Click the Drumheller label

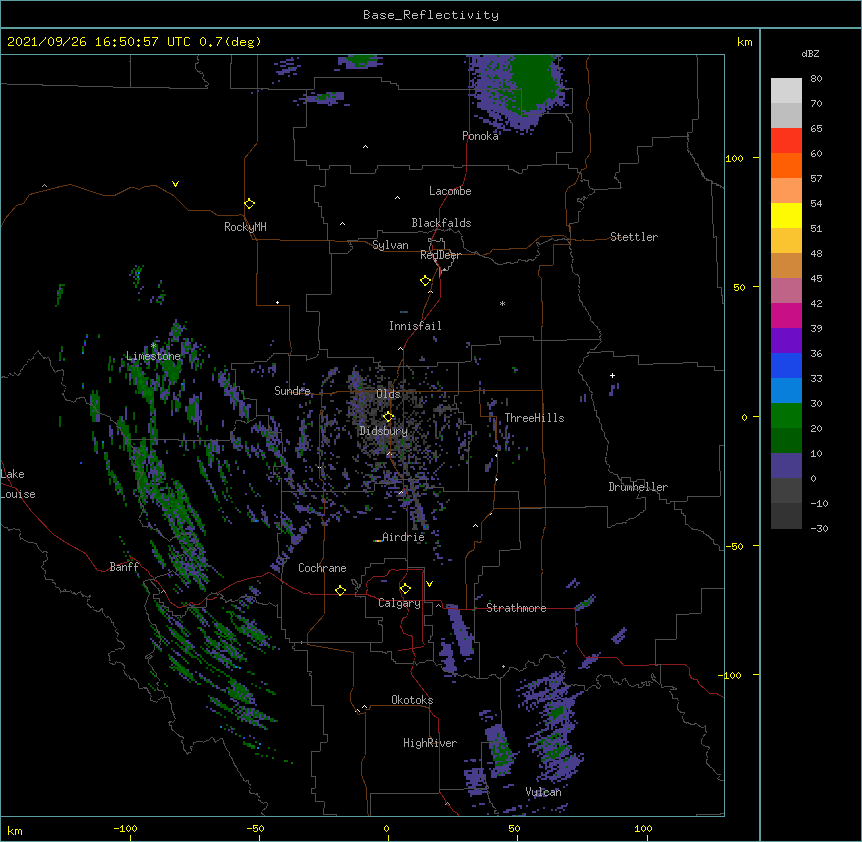click(638, 487)
